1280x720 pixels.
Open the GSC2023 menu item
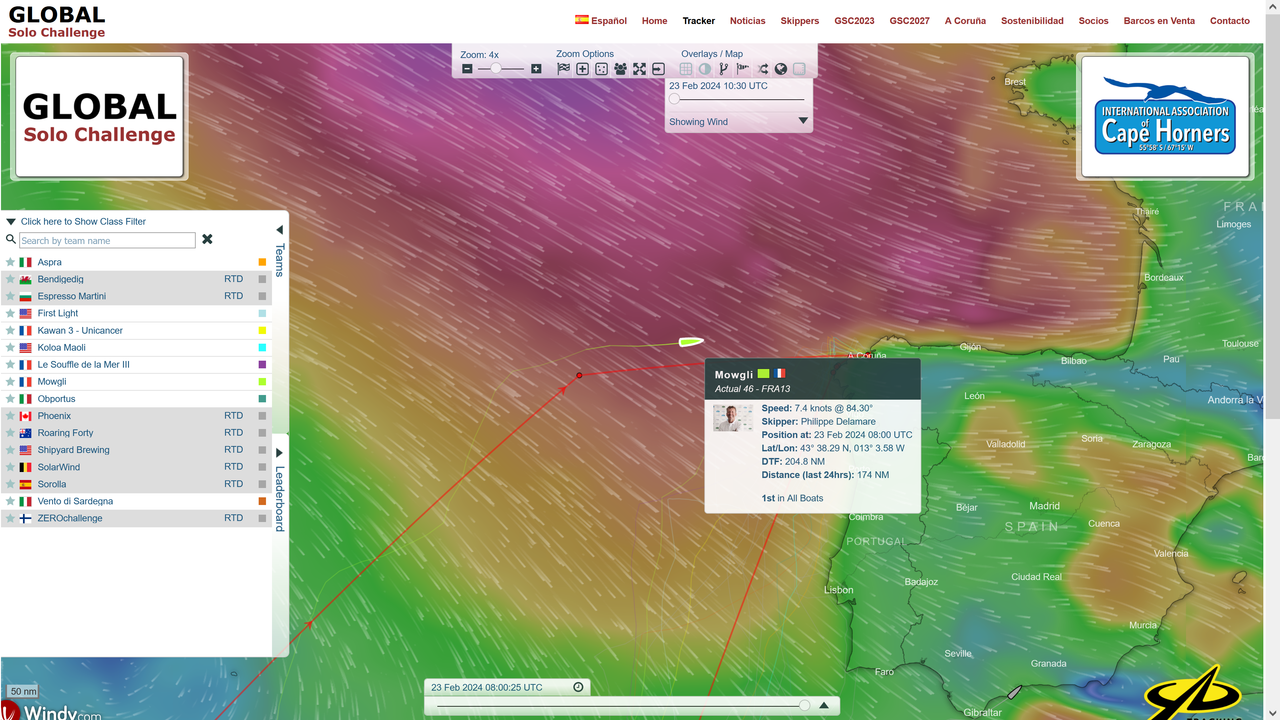[x=854, y=21]
